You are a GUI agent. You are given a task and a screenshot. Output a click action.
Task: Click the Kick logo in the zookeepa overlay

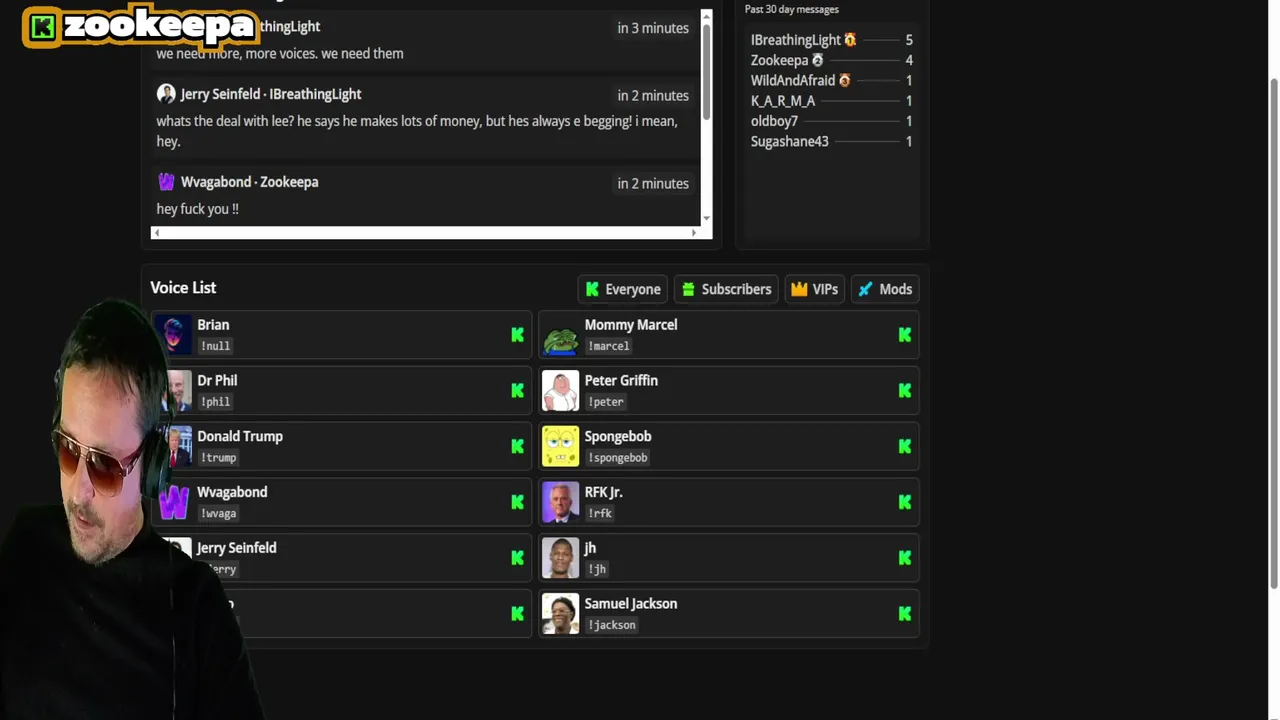pyautogui.click(x=42, y=28)
